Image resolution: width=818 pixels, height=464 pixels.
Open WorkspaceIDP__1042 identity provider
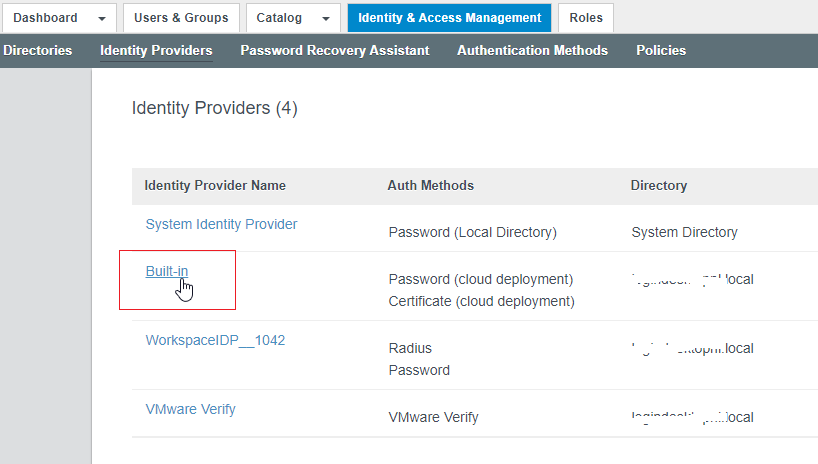(215, 340)
